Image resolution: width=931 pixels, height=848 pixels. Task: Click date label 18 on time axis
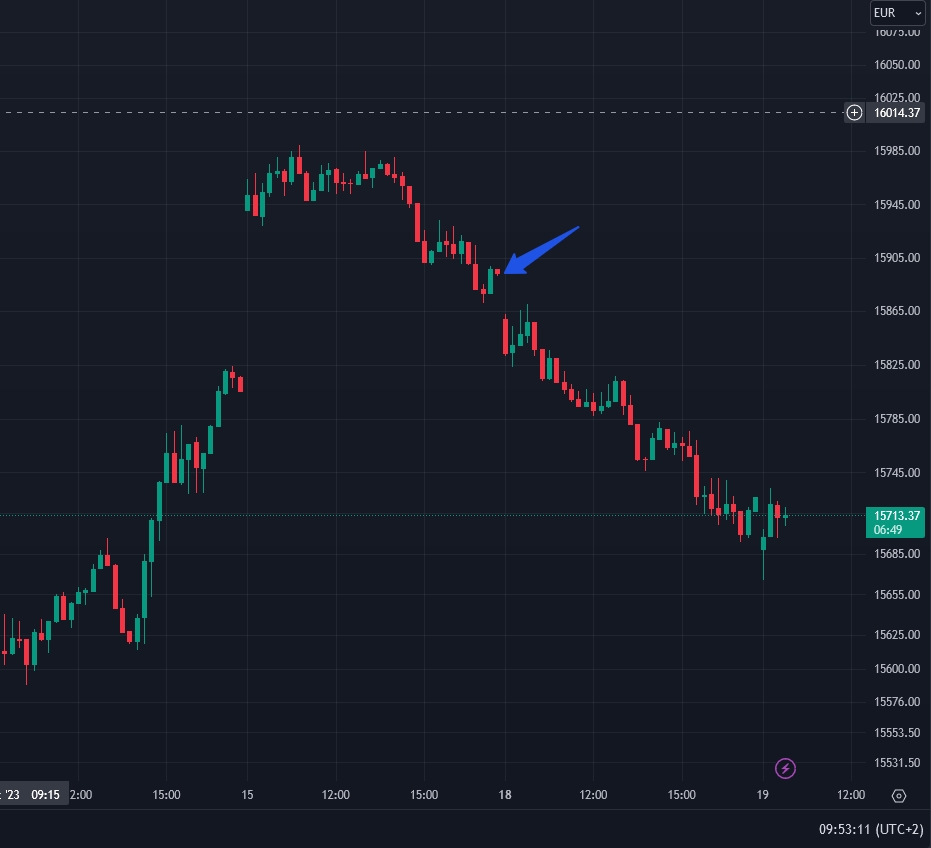point(505,795)
